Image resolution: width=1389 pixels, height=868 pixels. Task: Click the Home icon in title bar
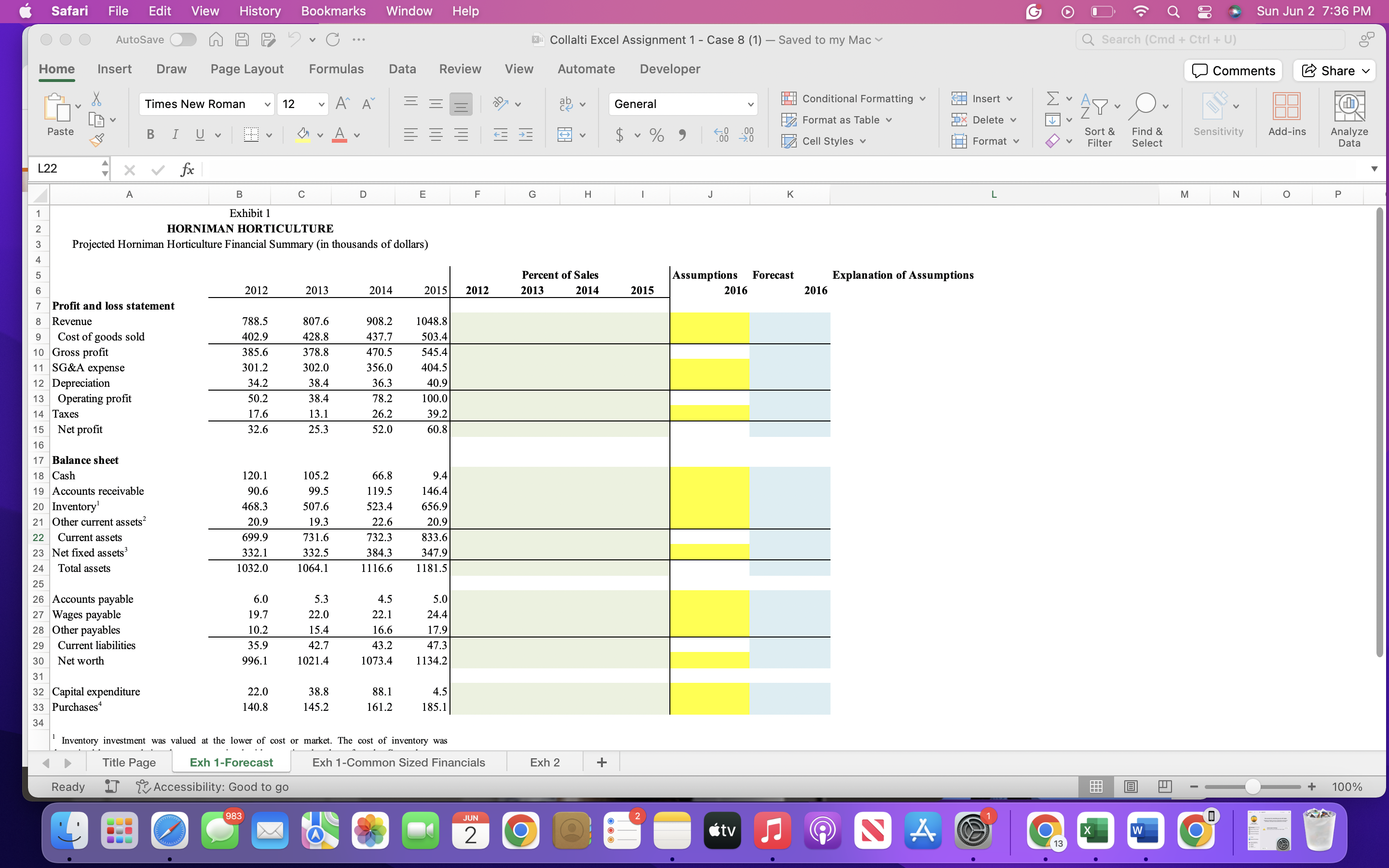(216, 40)
